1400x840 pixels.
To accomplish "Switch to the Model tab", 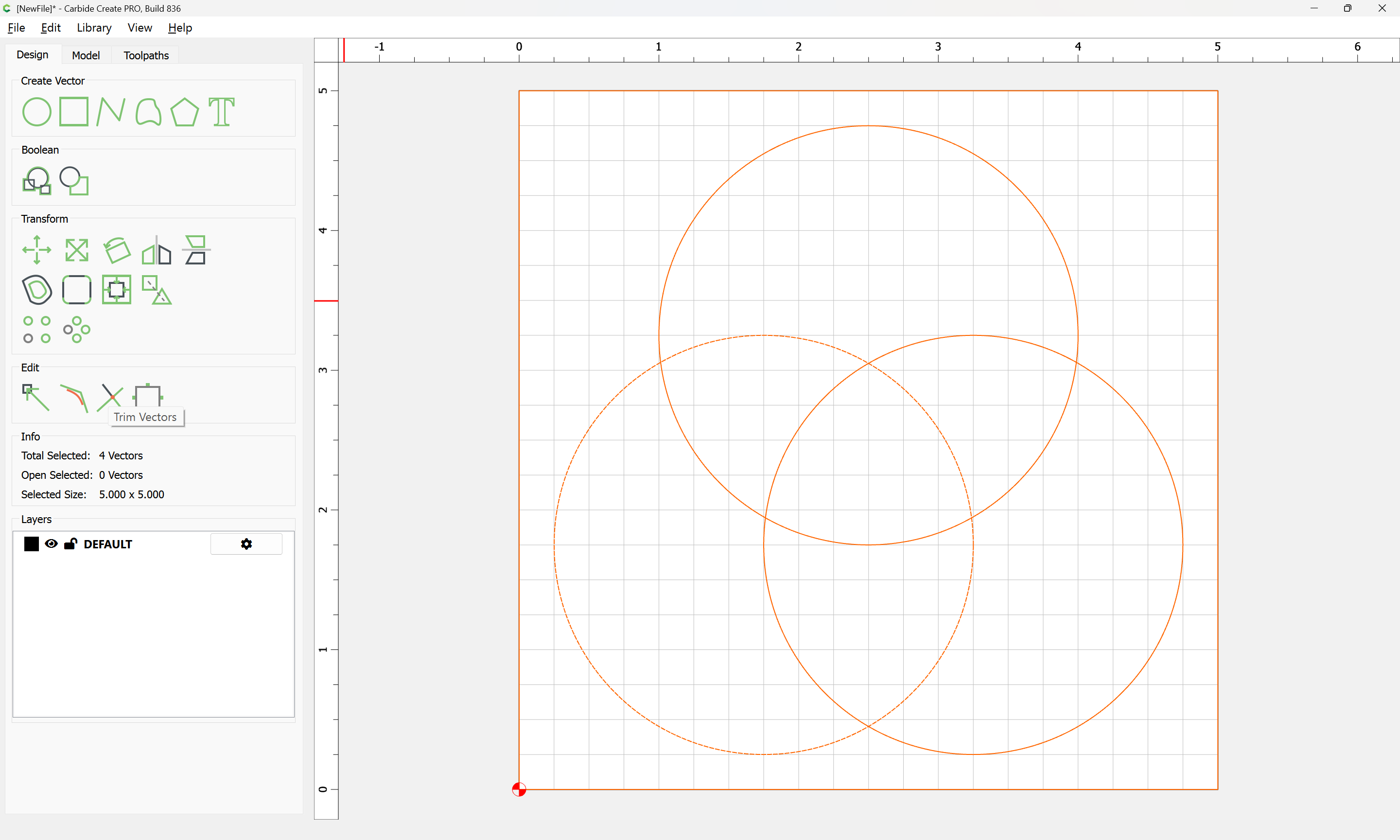I will (86, 55).
